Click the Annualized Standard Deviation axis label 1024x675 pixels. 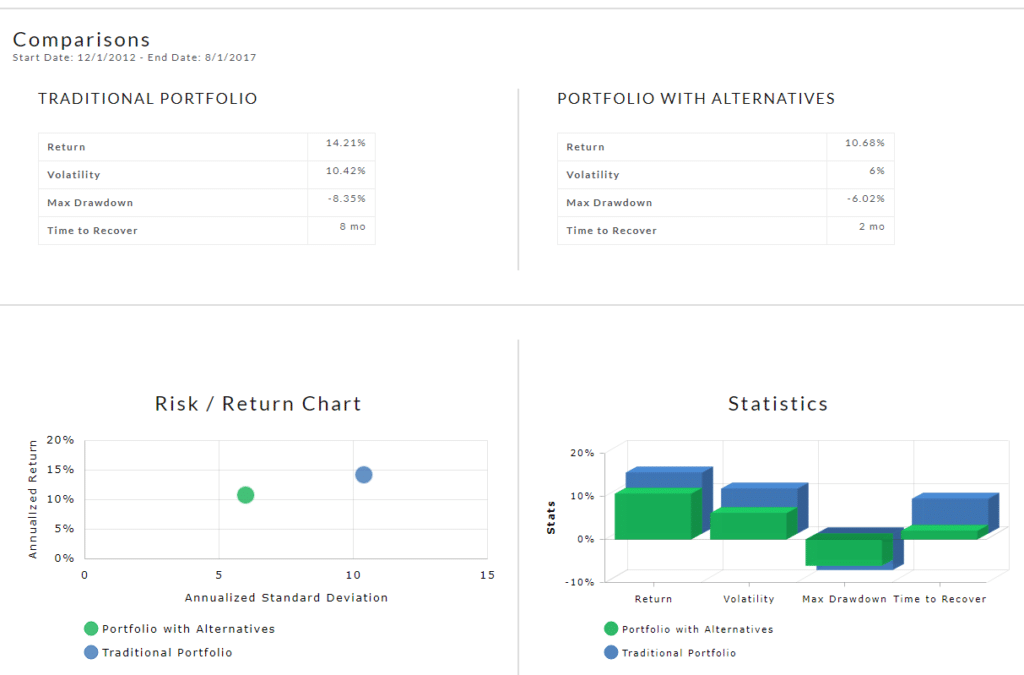coord(286,598)
